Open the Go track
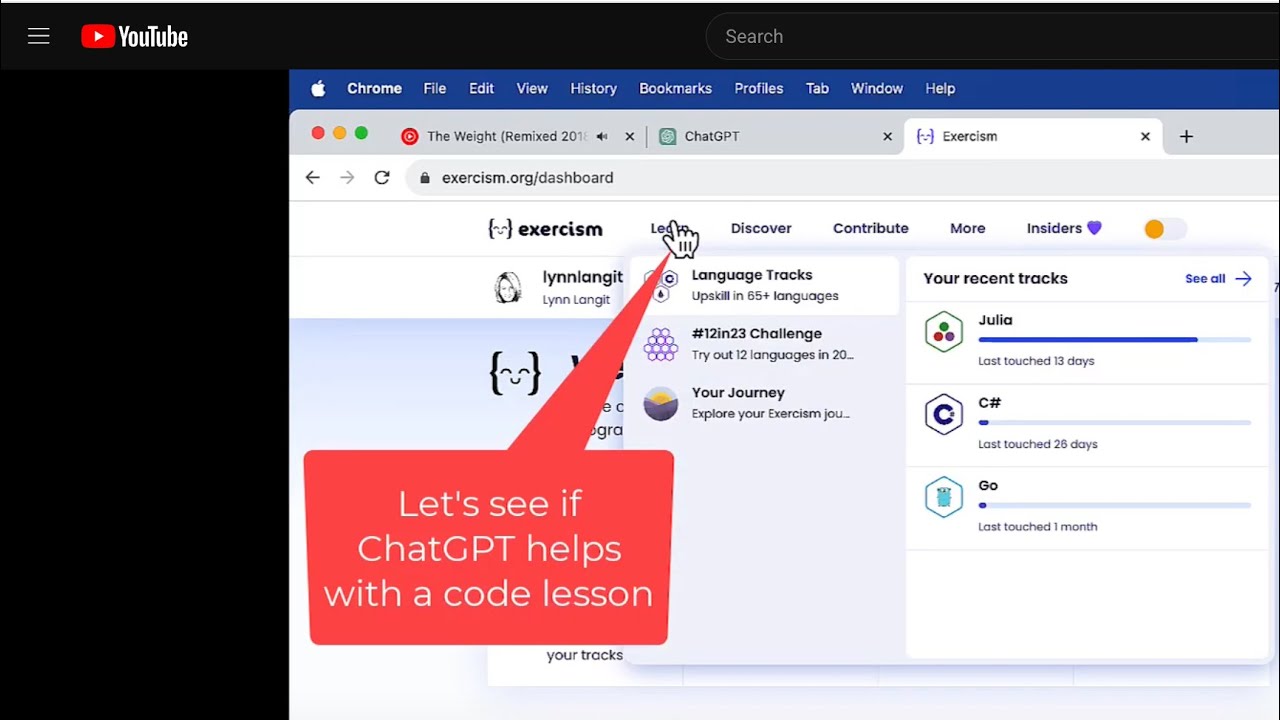 tap(1087, 508)
